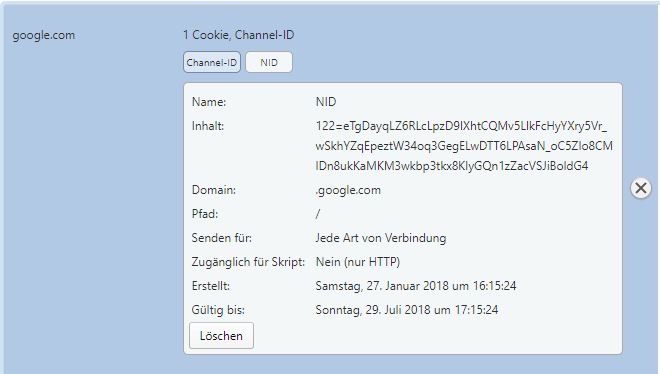This screenshot has height=374, width=660.
Task: Click 'Nein (nur HTTP)' script access value
Action: click(358, 262)
